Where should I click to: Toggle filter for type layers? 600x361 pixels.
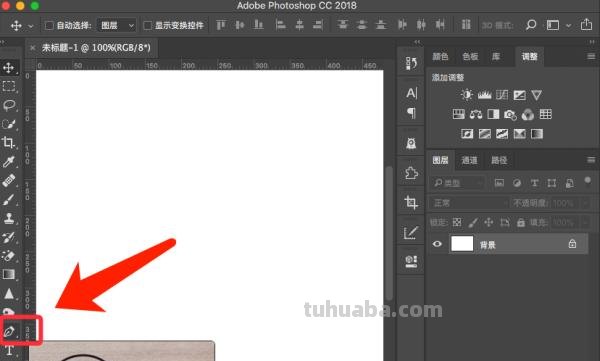pos(534,183)
